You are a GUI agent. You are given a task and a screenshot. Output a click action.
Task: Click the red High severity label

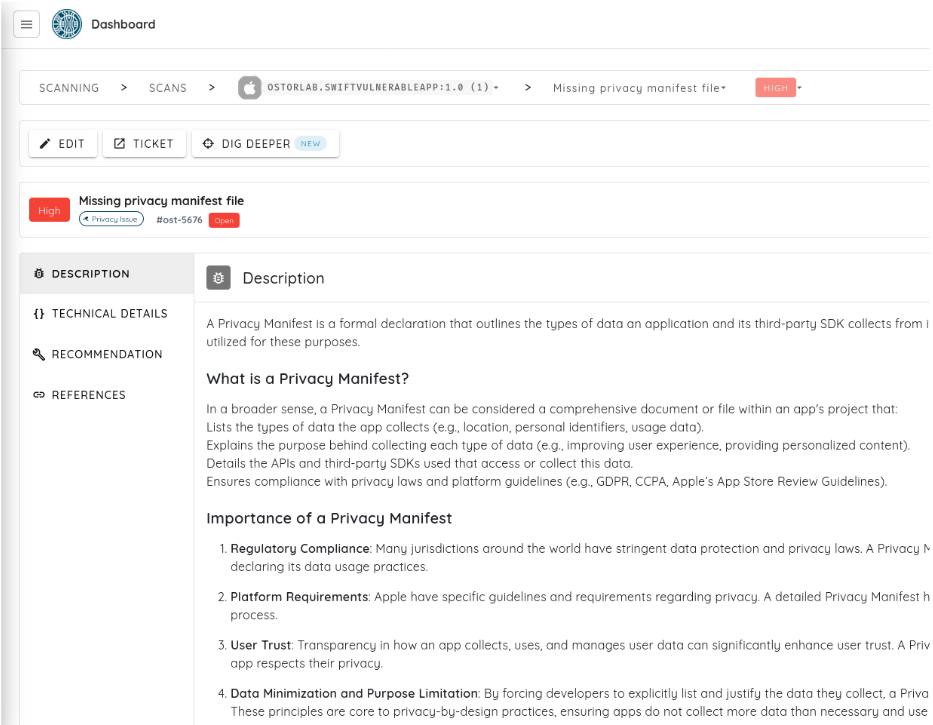(x=49, y=210)
